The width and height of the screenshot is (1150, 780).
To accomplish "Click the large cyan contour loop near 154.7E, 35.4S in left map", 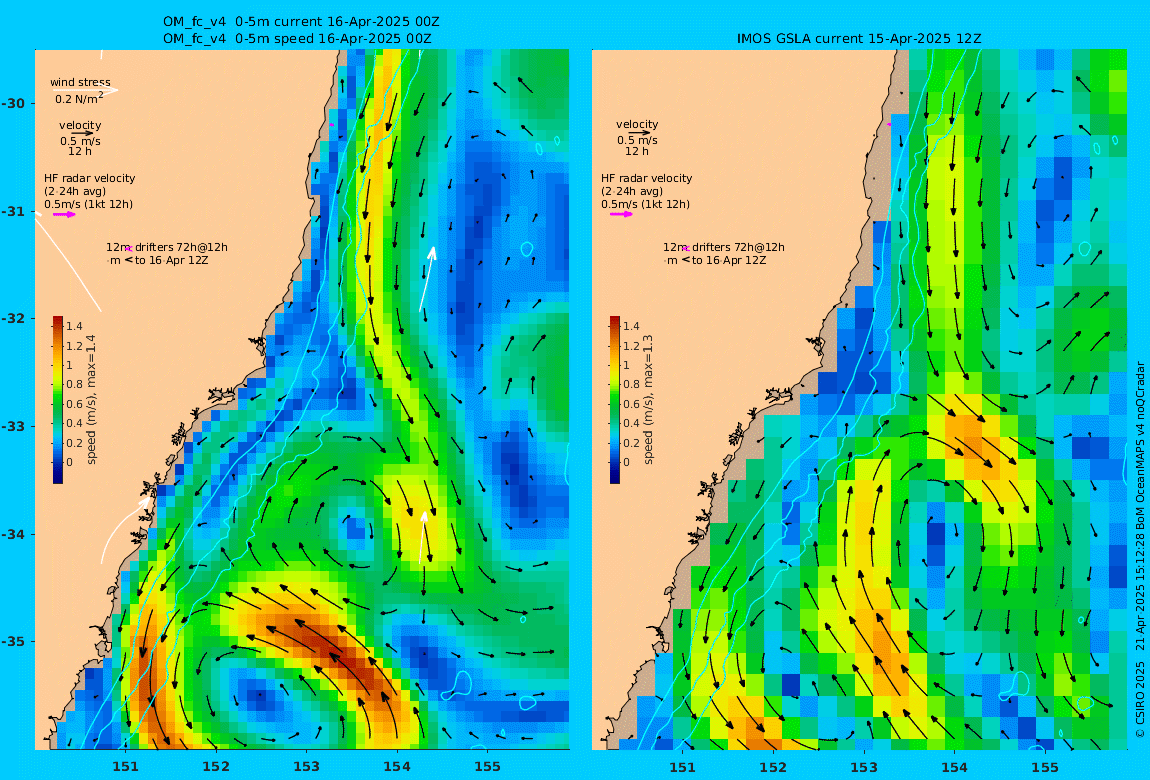I will pos(458,684).
